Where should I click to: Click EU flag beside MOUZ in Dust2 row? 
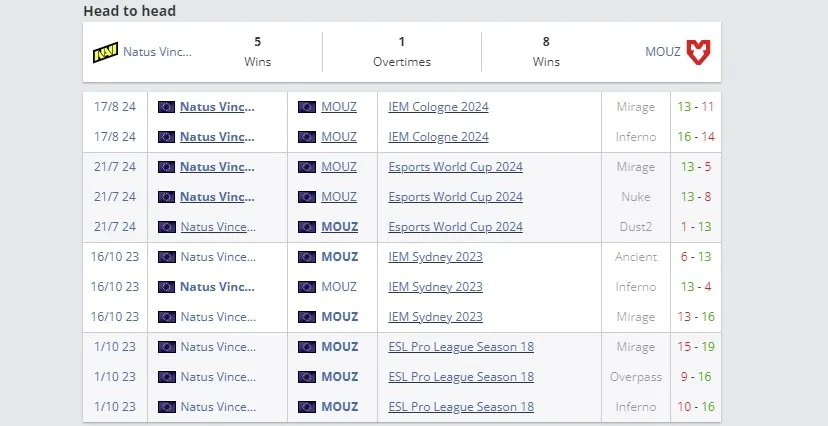(307, 227)
